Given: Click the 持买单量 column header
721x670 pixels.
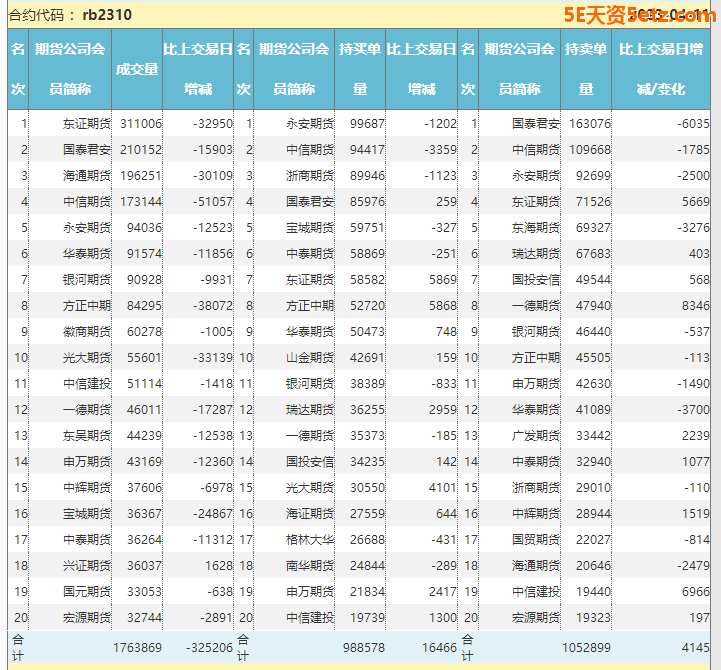Looking at the screenshot, I should coord(360,69).
